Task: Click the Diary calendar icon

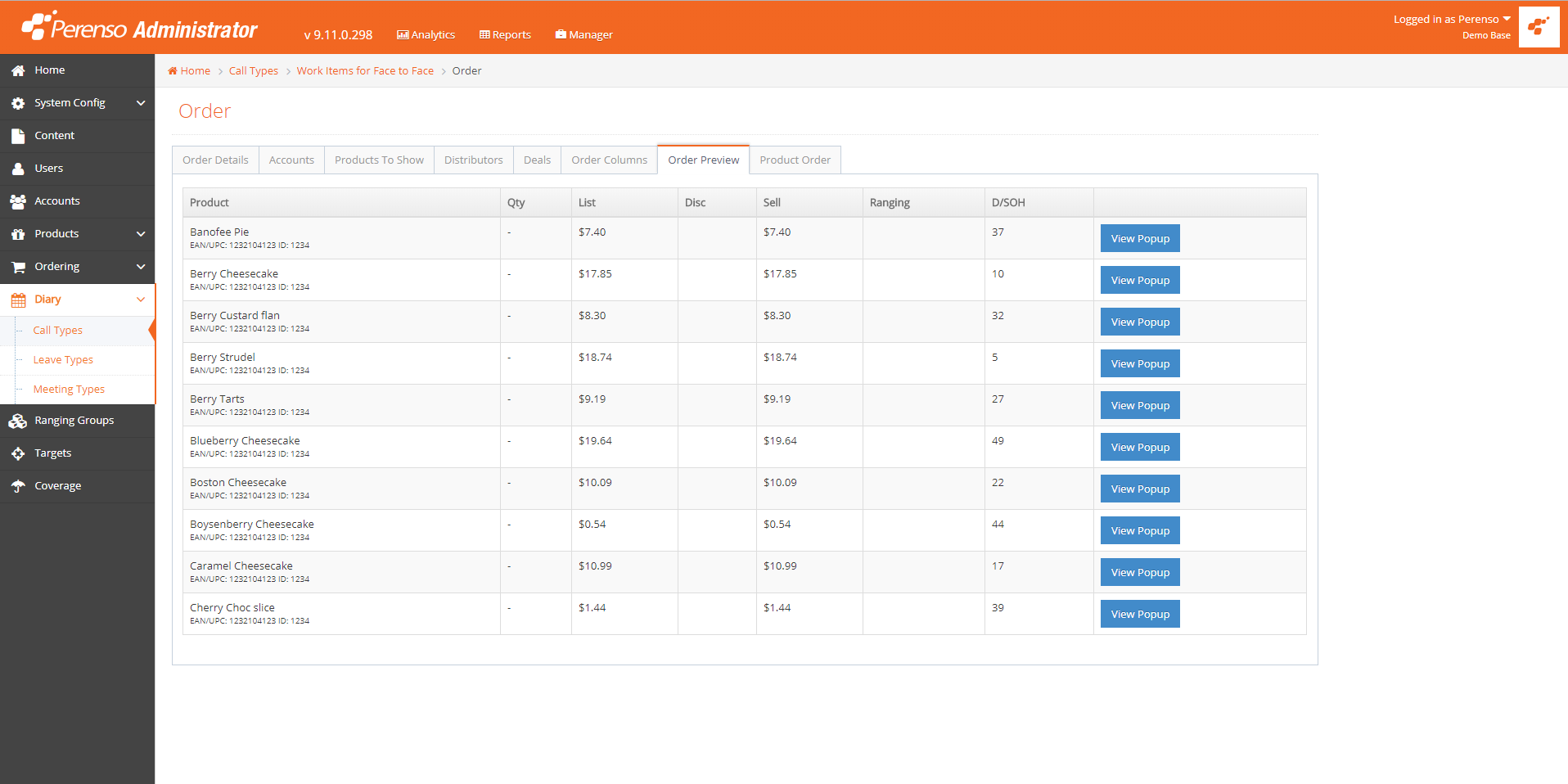Action: (x=18, y=300)
